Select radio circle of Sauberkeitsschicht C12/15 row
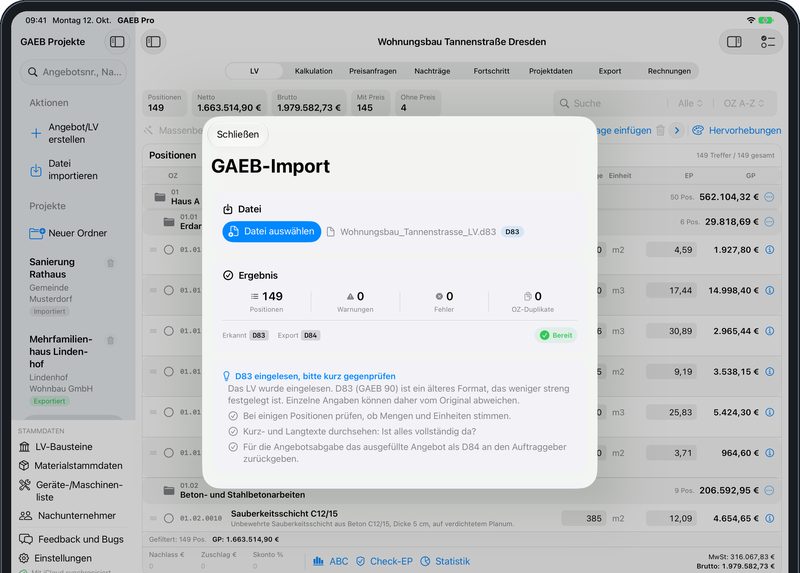Image resolution: width=800 pixels, height=573 pixels. [x=168, y=518]
